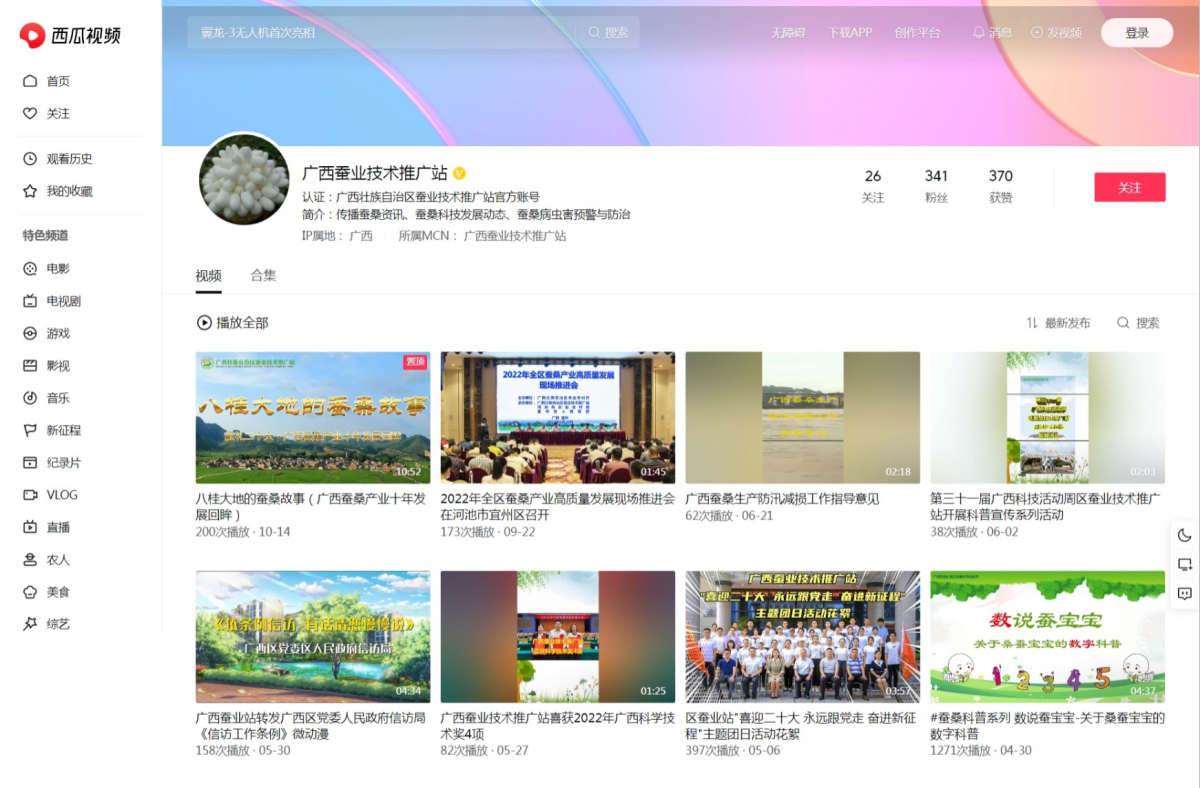This screenshot has width=1200, height=788.
Task: Click the top search input field
Action: 380,33
